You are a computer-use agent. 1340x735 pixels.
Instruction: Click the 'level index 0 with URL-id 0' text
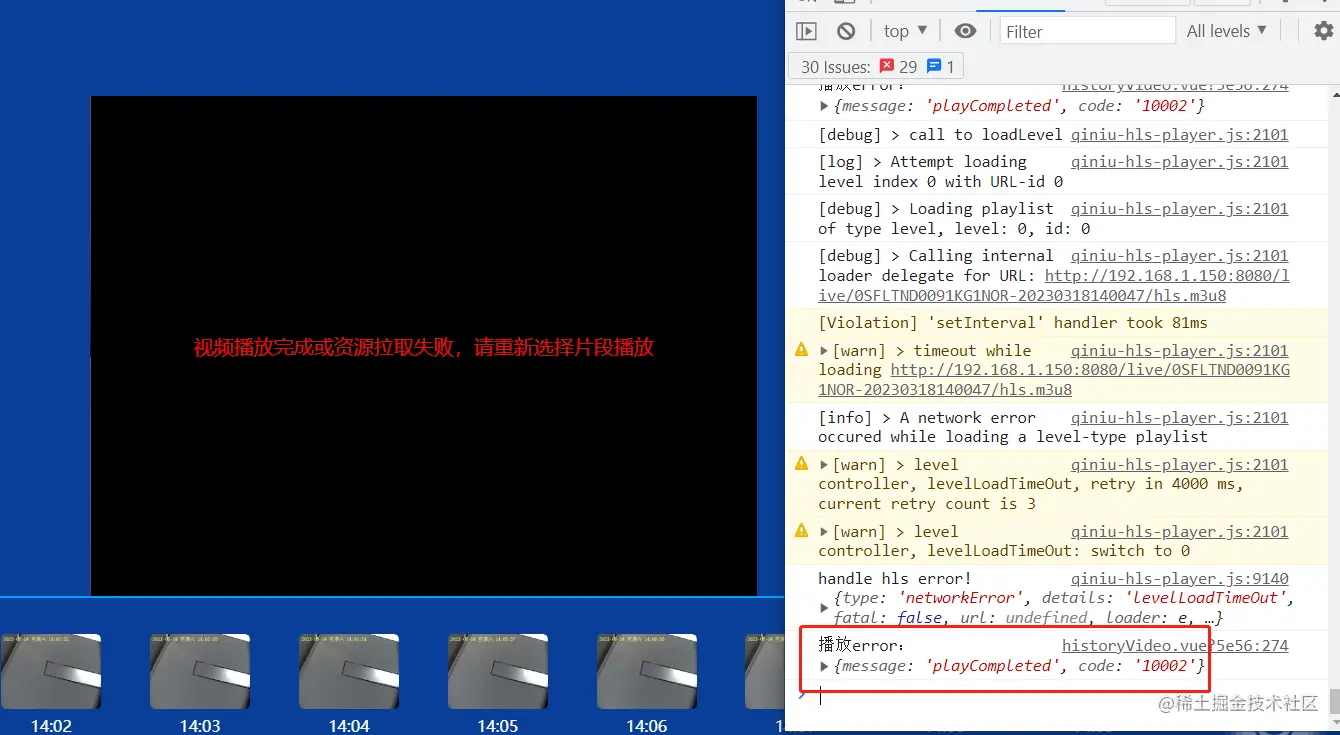coord(940,182)
